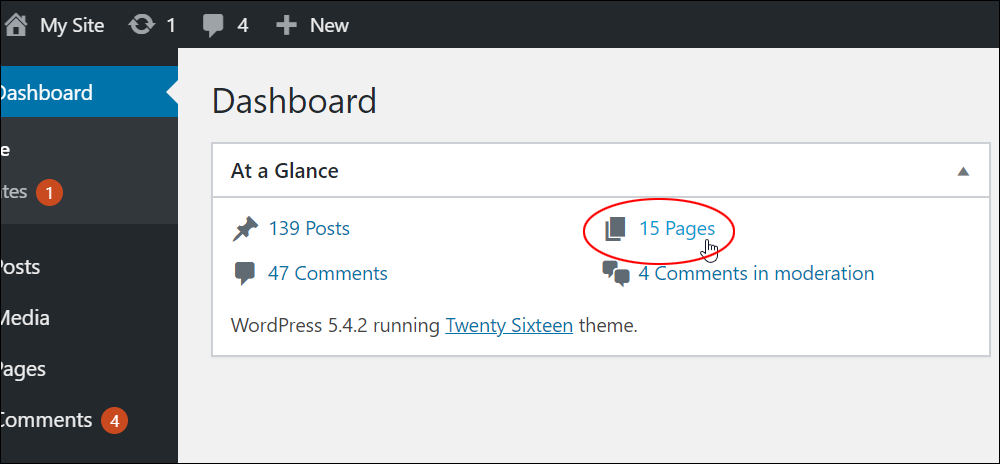Open the New content menu
The height and width of the screenshot is (464, 1000).
click(329, 25)
